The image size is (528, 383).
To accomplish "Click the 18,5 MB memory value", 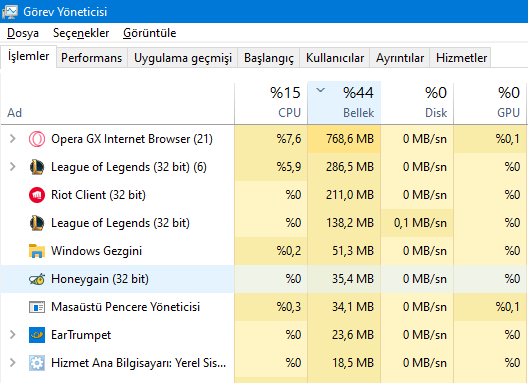I will click(353, 363).
